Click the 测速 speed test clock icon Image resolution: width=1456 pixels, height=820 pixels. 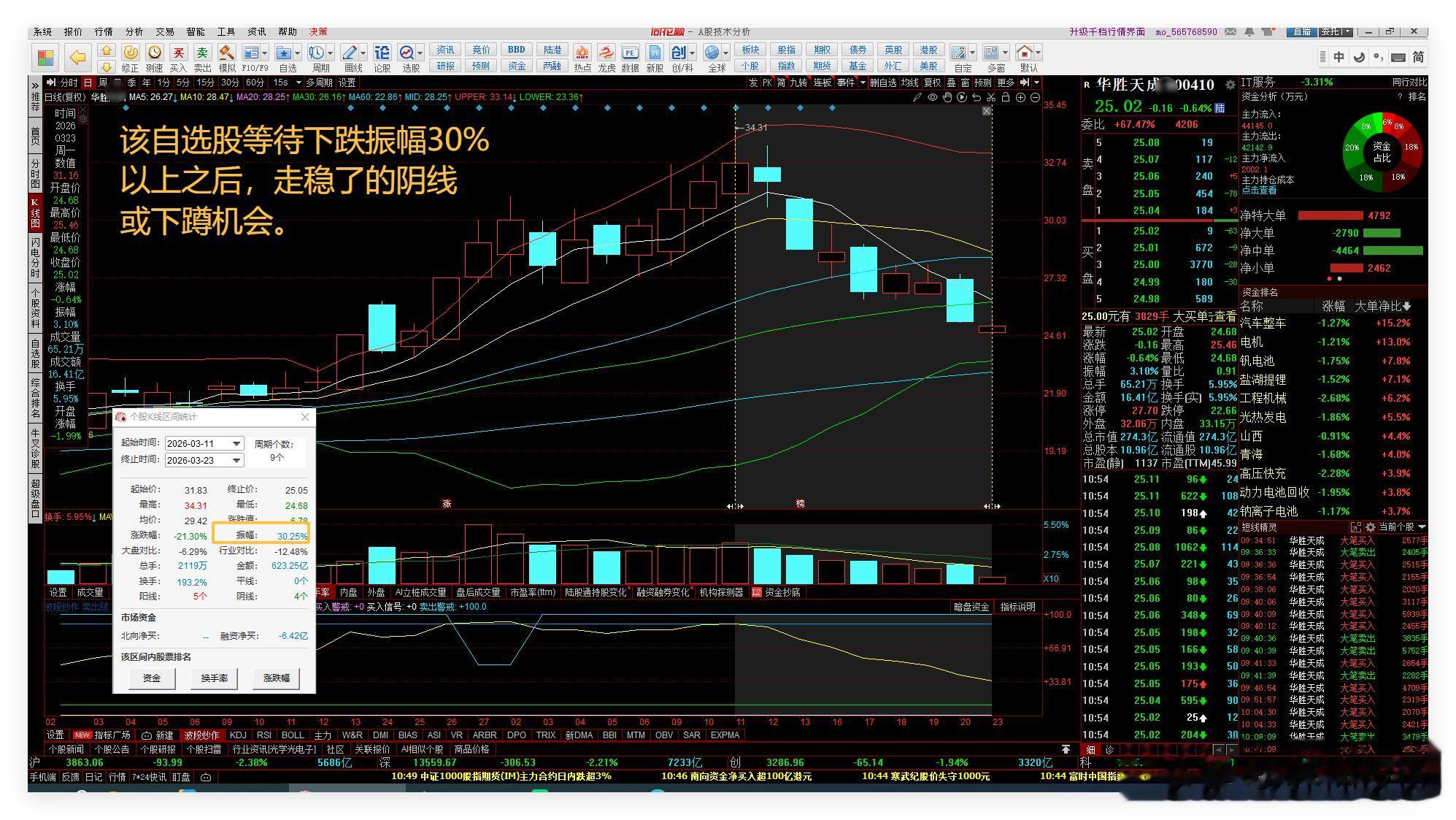point(154,53)
